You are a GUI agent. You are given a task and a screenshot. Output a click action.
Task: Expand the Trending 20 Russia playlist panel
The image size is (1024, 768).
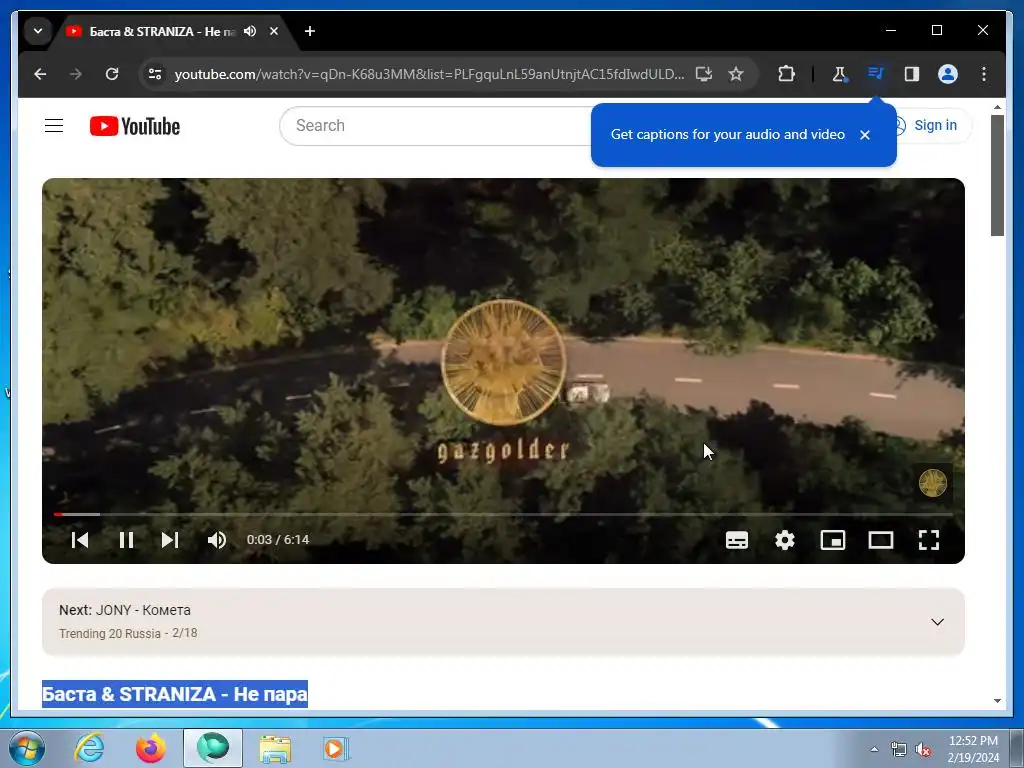(937, 622)
